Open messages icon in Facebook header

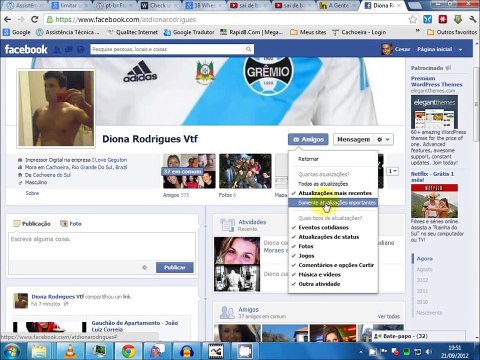pyautogui.click(x=69, y=49)
